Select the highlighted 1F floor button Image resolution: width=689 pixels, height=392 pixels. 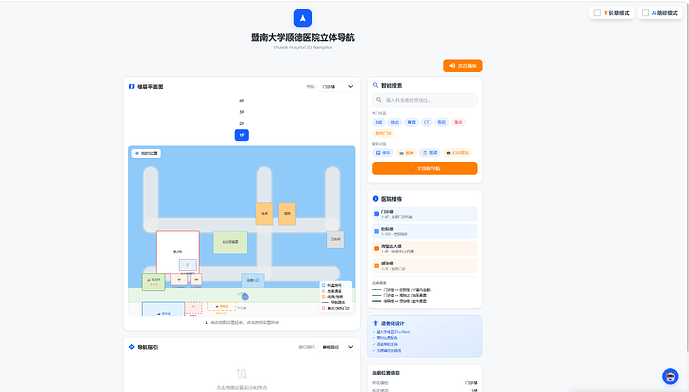pyautogui.click(x=242, y=135)
